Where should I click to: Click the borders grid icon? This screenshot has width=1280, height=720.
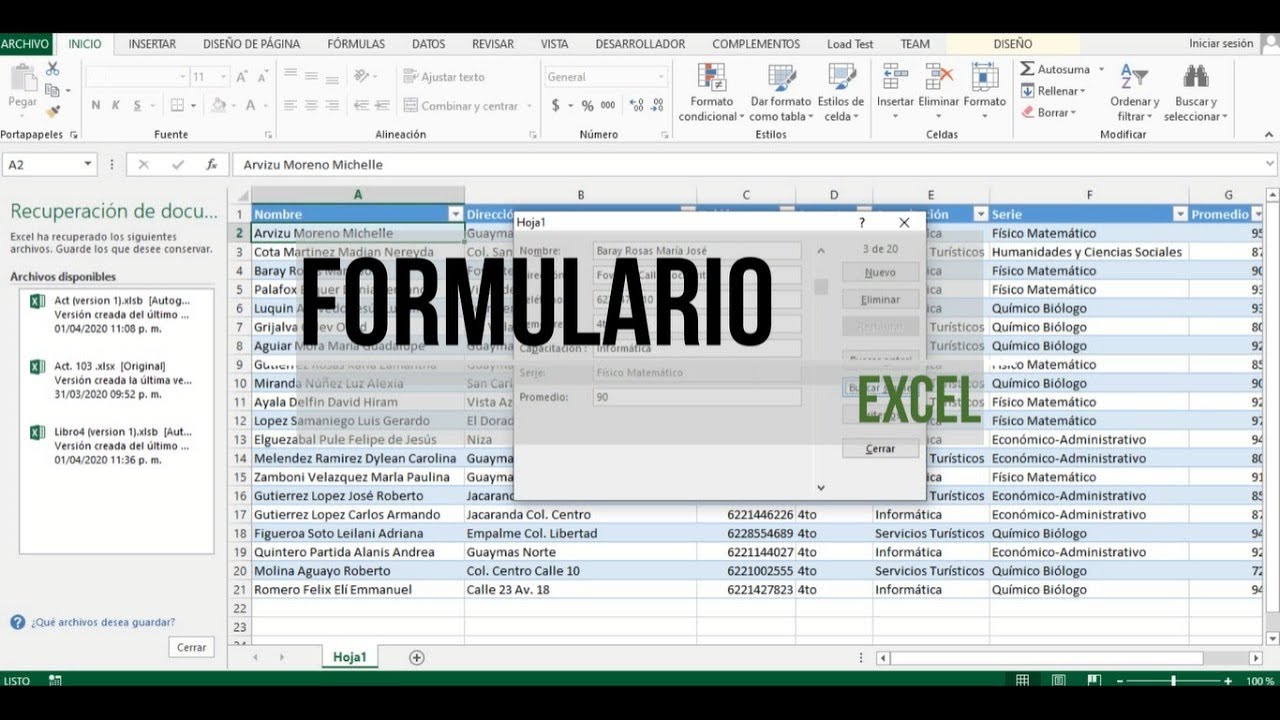(x=177, y=105)
